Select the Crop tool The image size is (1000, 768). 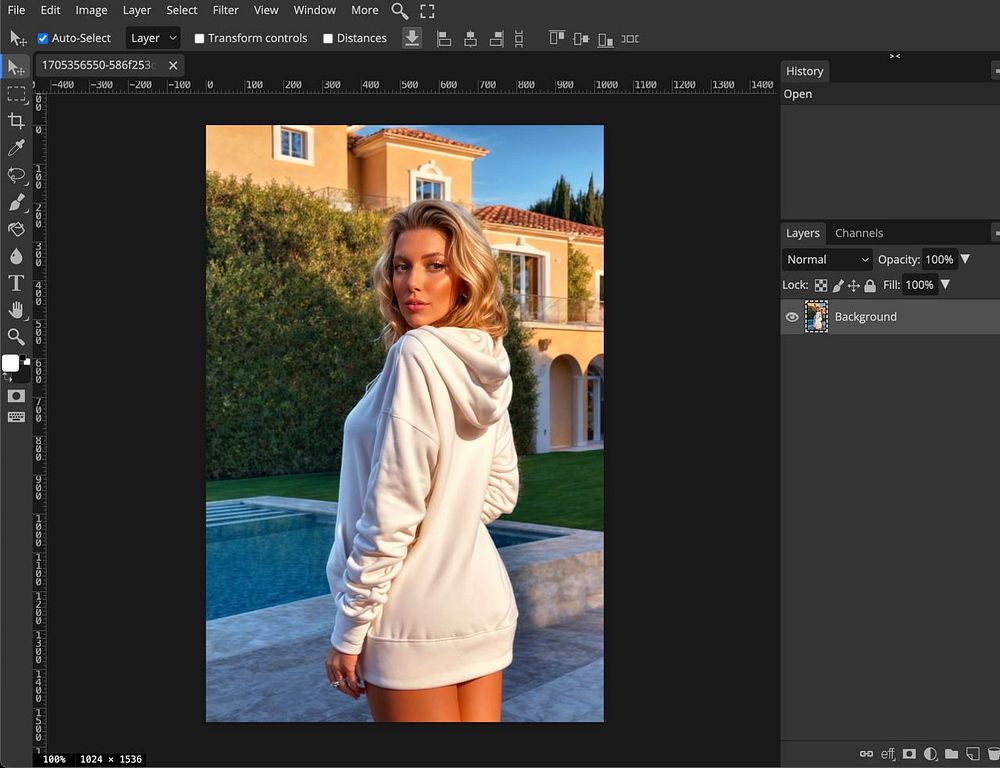click(x=17, y=121)
